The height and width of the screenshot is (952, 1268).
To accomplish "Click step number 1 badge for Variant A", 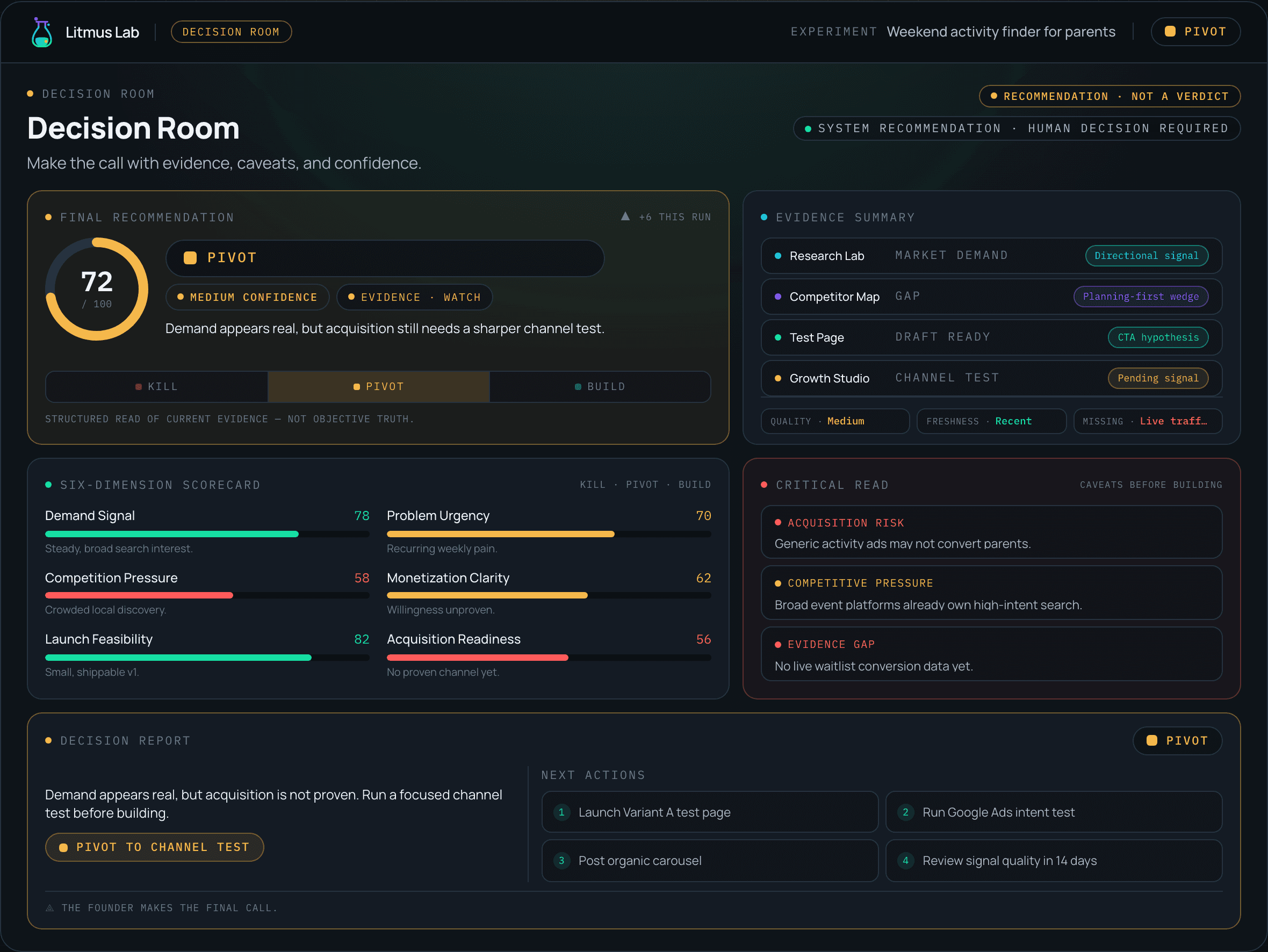I will tap(561, 812).
